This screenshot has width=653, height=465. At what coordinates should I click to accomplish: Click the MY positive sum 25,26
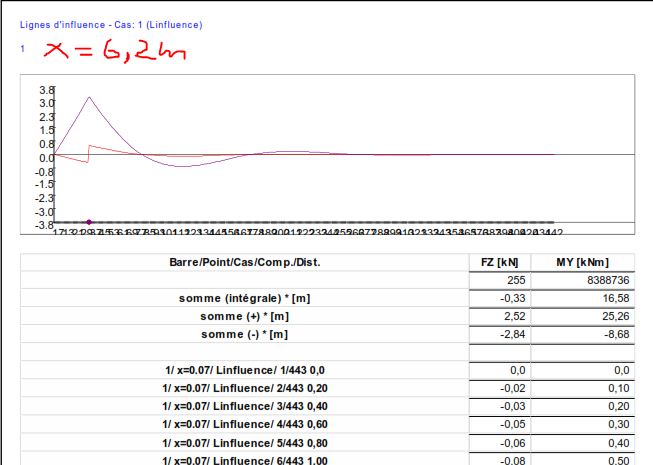click(x=582, y=316)
